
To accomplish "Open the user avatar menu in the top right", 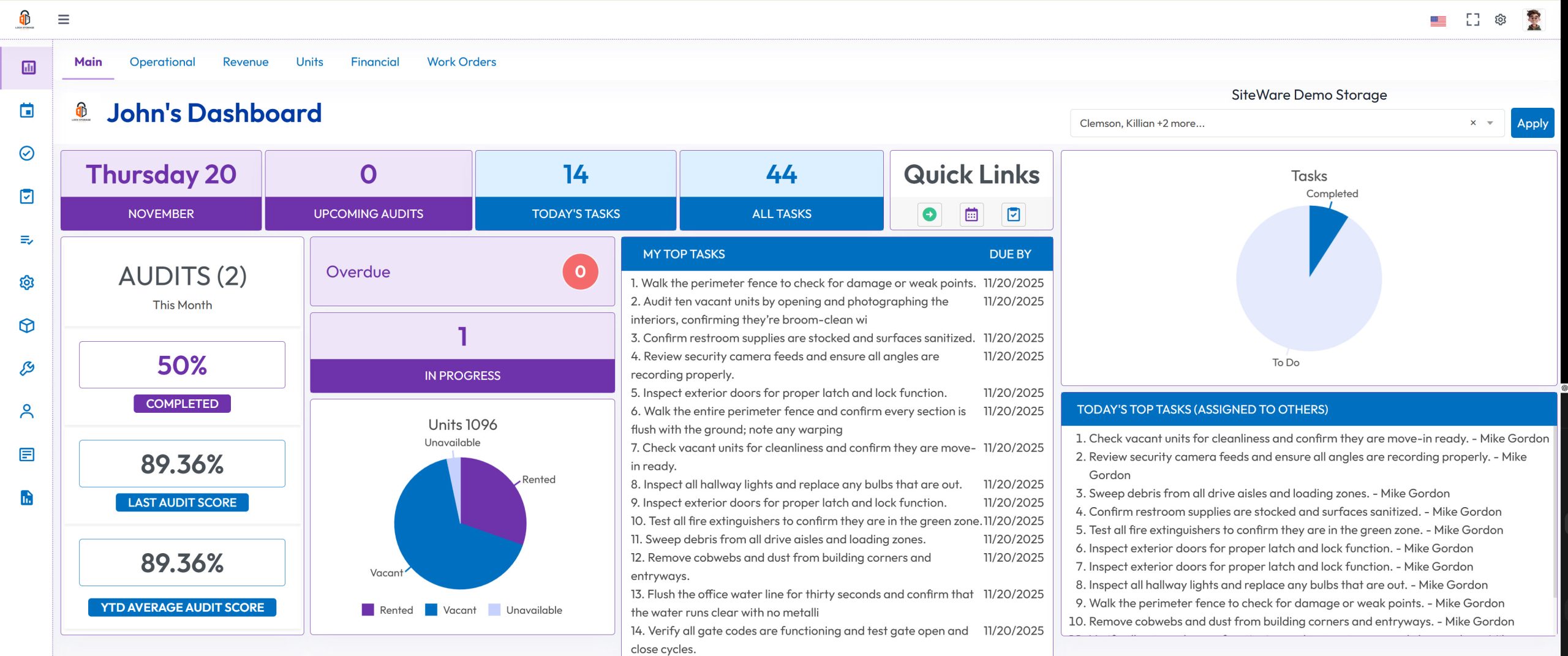I will pos(1534,20).
